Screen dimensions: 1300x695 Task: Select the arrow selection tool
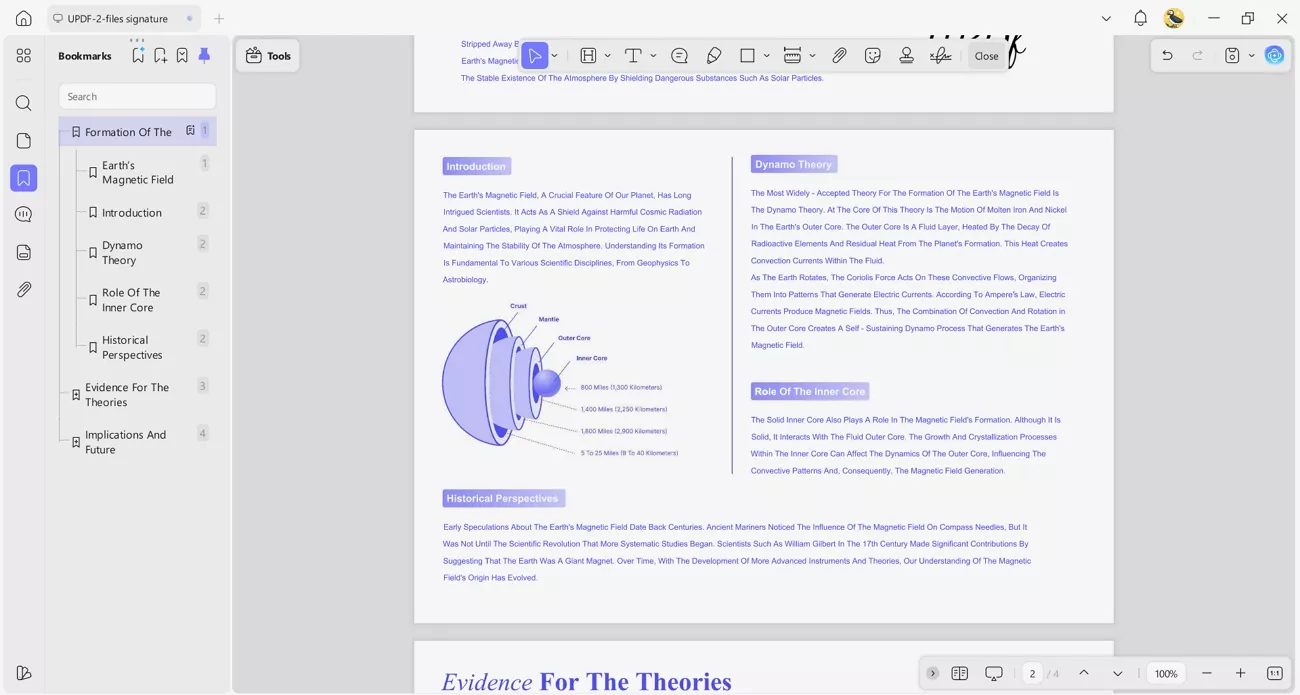tap(535, 55)
